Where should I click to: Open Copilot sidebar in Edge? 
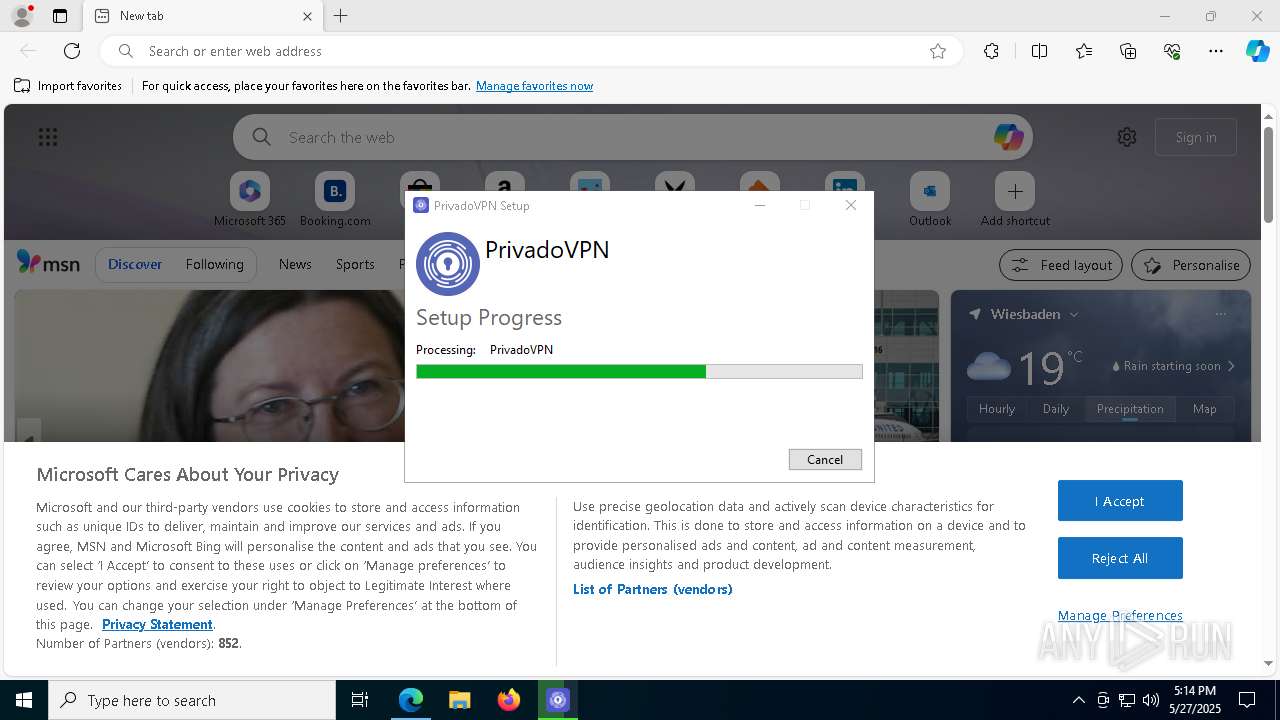coord(1258,51)
